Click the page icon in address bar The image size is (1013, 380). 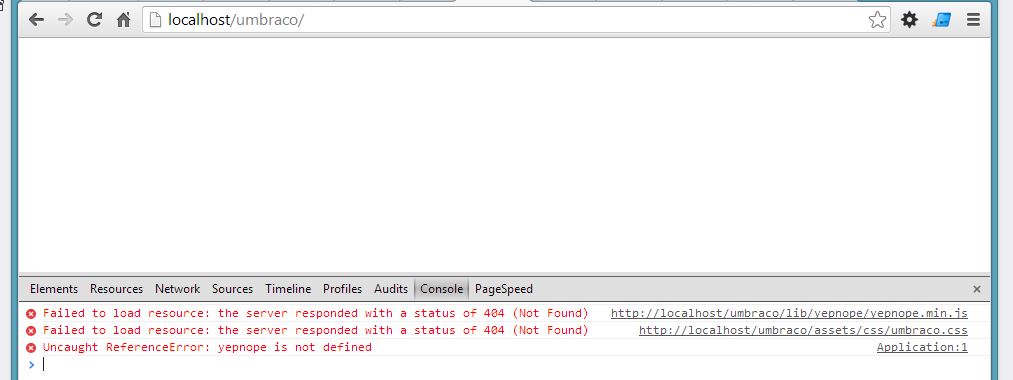(x=155, y=20)
